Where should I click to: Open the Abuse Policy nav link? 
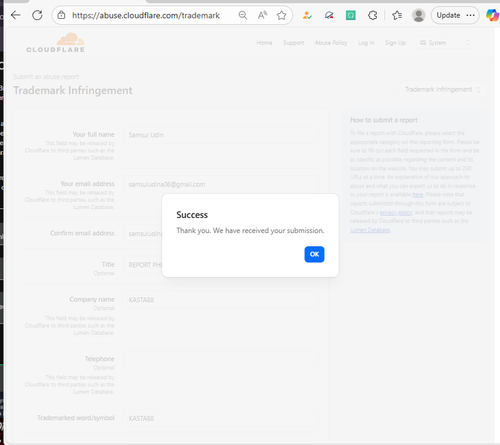coord(331,43)
